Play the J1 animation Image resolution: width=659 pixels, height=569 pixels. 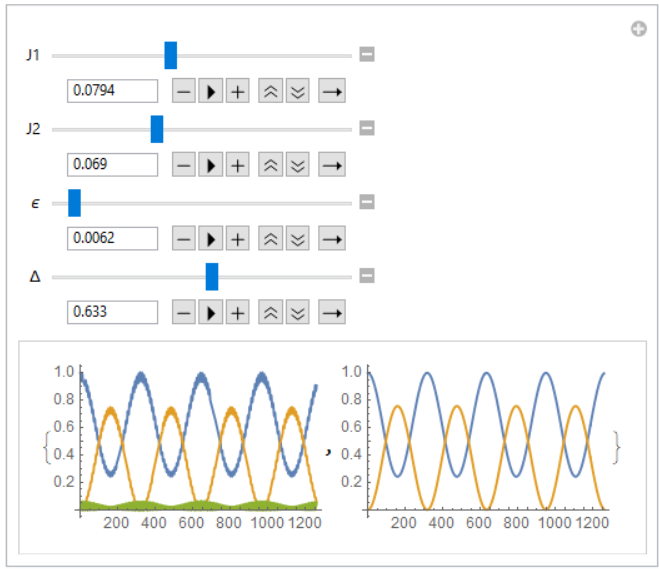pos(211,91)
